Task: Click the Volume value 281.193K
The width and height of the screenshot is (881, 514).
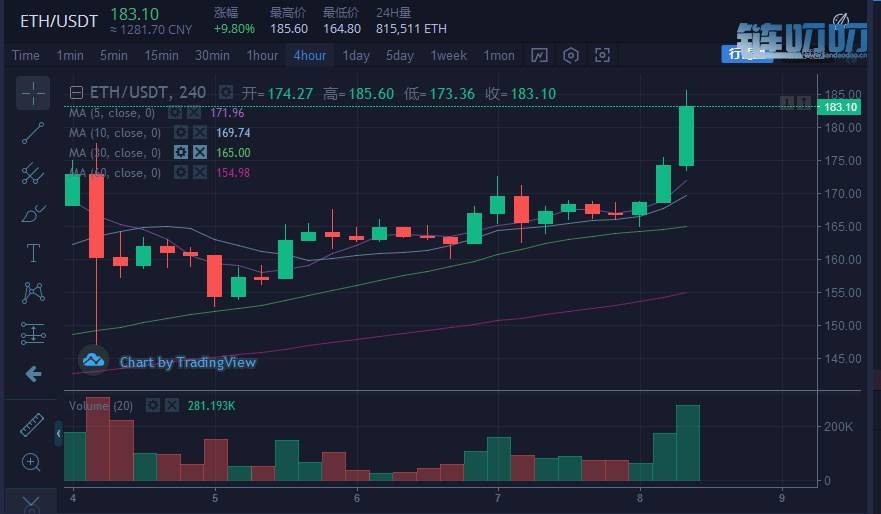Action: (211, 406)
